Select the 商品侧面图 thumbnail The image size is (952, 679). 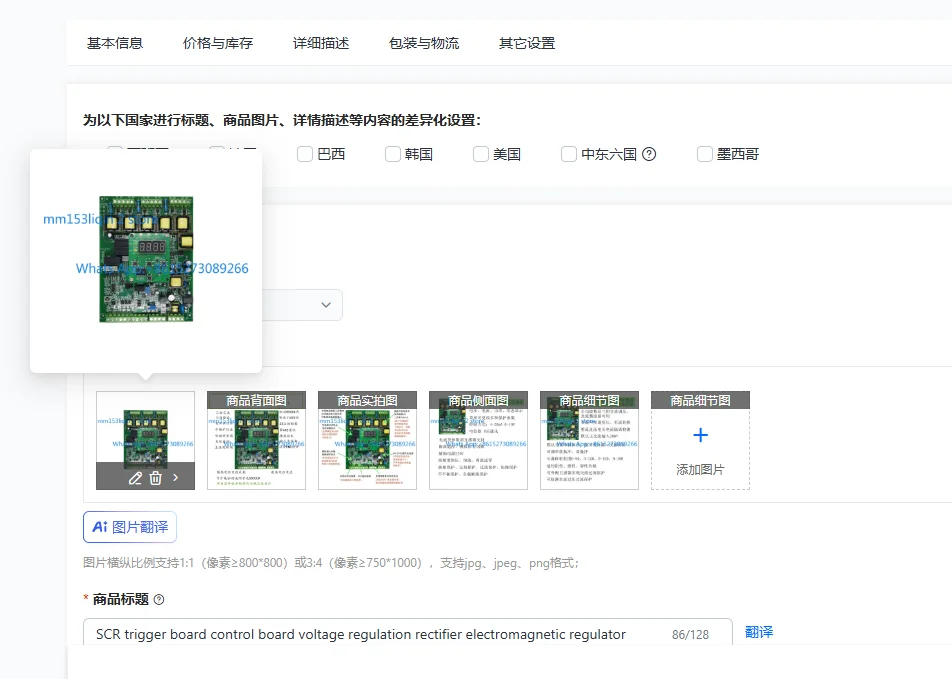click(x=478, y=440)
